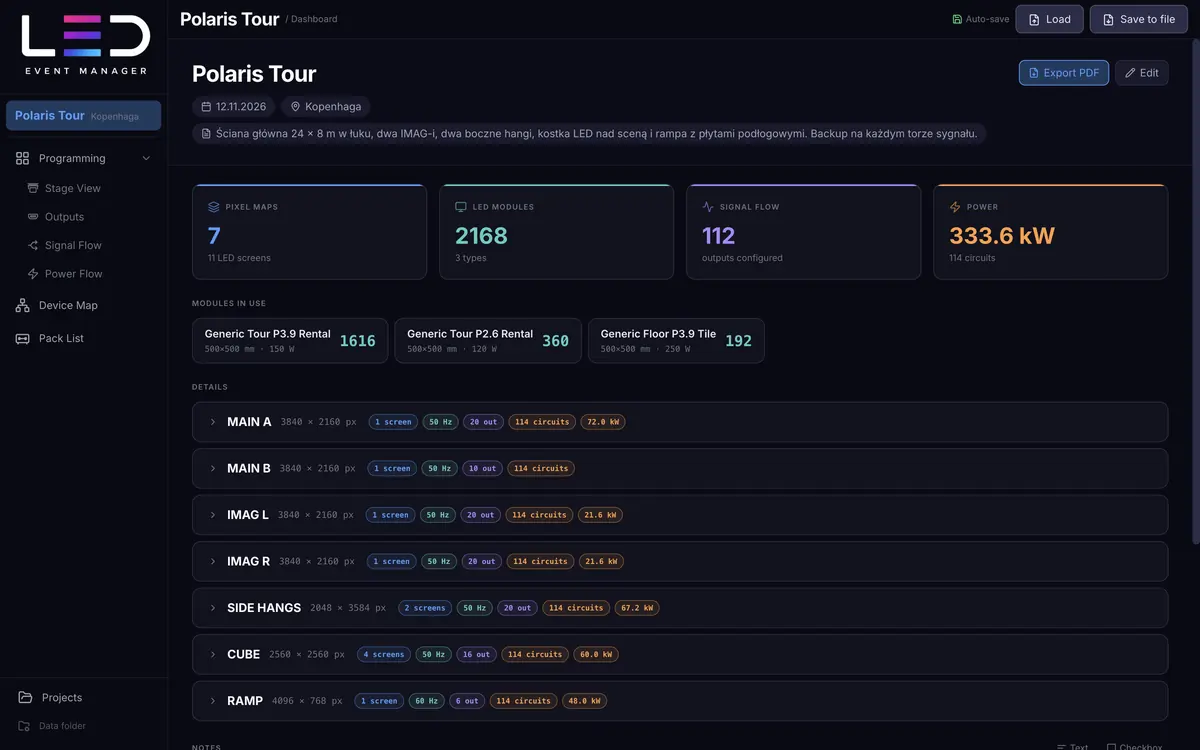The width and height of the screenshot is (1200, 750).
Task: Click the Load button
Action: 1050,19
